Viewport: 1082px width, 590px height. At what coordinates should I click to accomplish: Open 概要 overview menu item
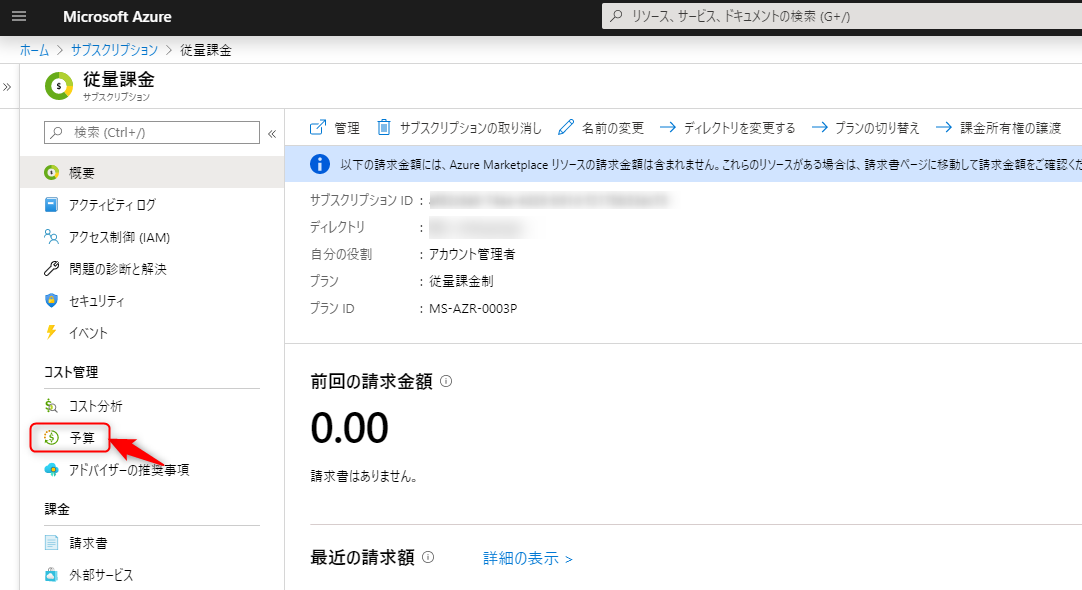(152, 173)
